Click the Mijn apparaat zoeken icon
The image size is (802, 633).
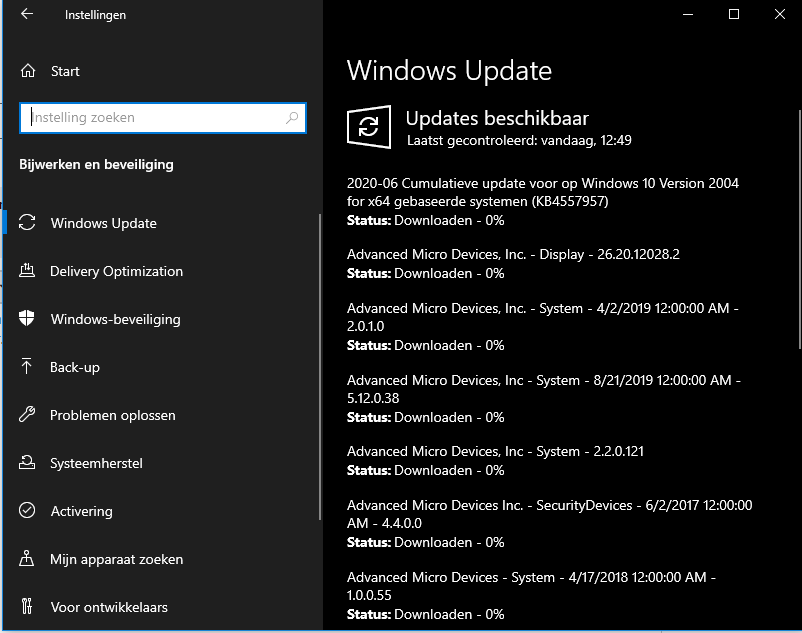tap(27, 558)
